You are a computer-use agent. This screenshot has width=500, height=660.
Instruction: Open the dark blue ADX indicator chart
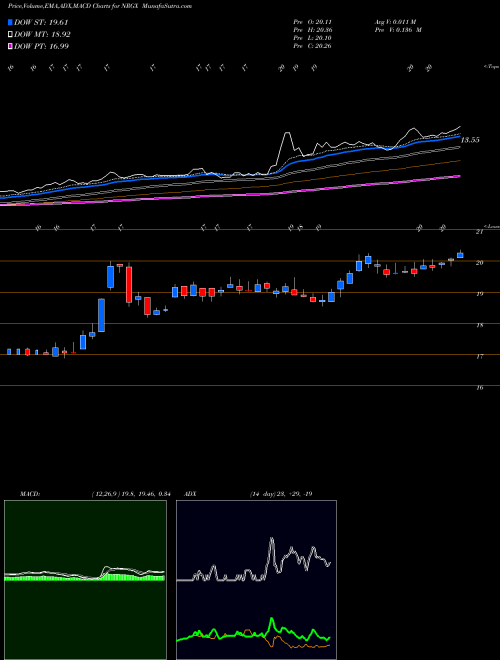256,580
